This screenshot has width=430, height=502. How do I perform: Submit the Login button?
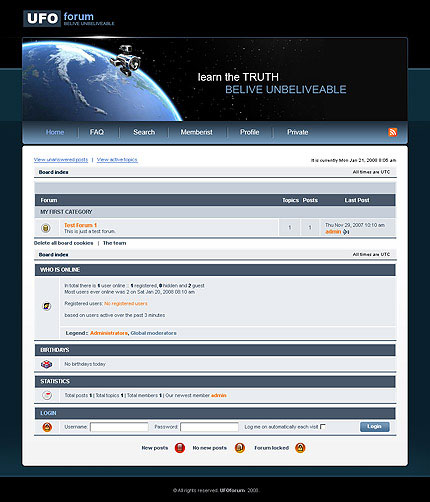(374, 427)
